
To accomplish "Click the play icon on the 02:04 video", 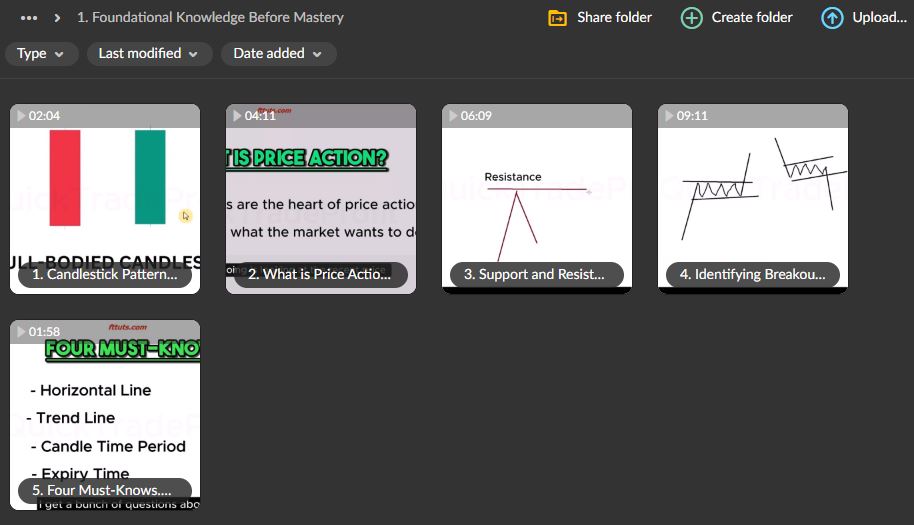I will coord(21,116).
